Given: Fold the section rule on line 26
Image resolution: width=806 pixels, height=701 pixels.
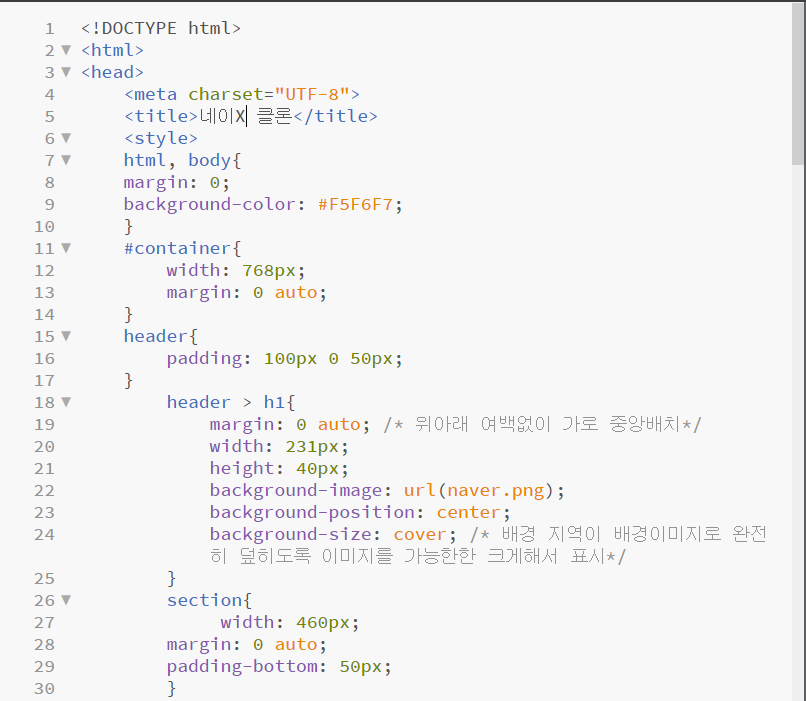Looking at the screenshot, I should [66, 600].
